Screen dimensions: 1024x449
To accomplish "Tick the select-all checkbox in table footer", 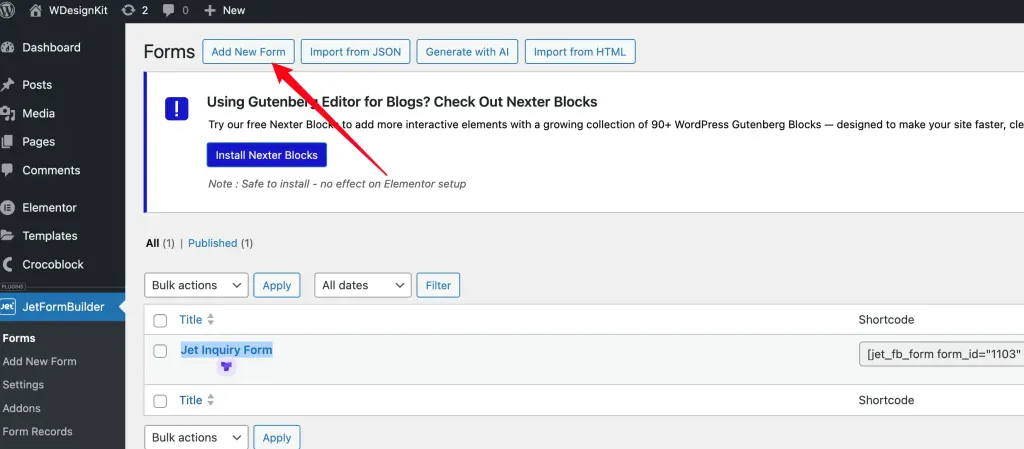I will click(160, 401).
